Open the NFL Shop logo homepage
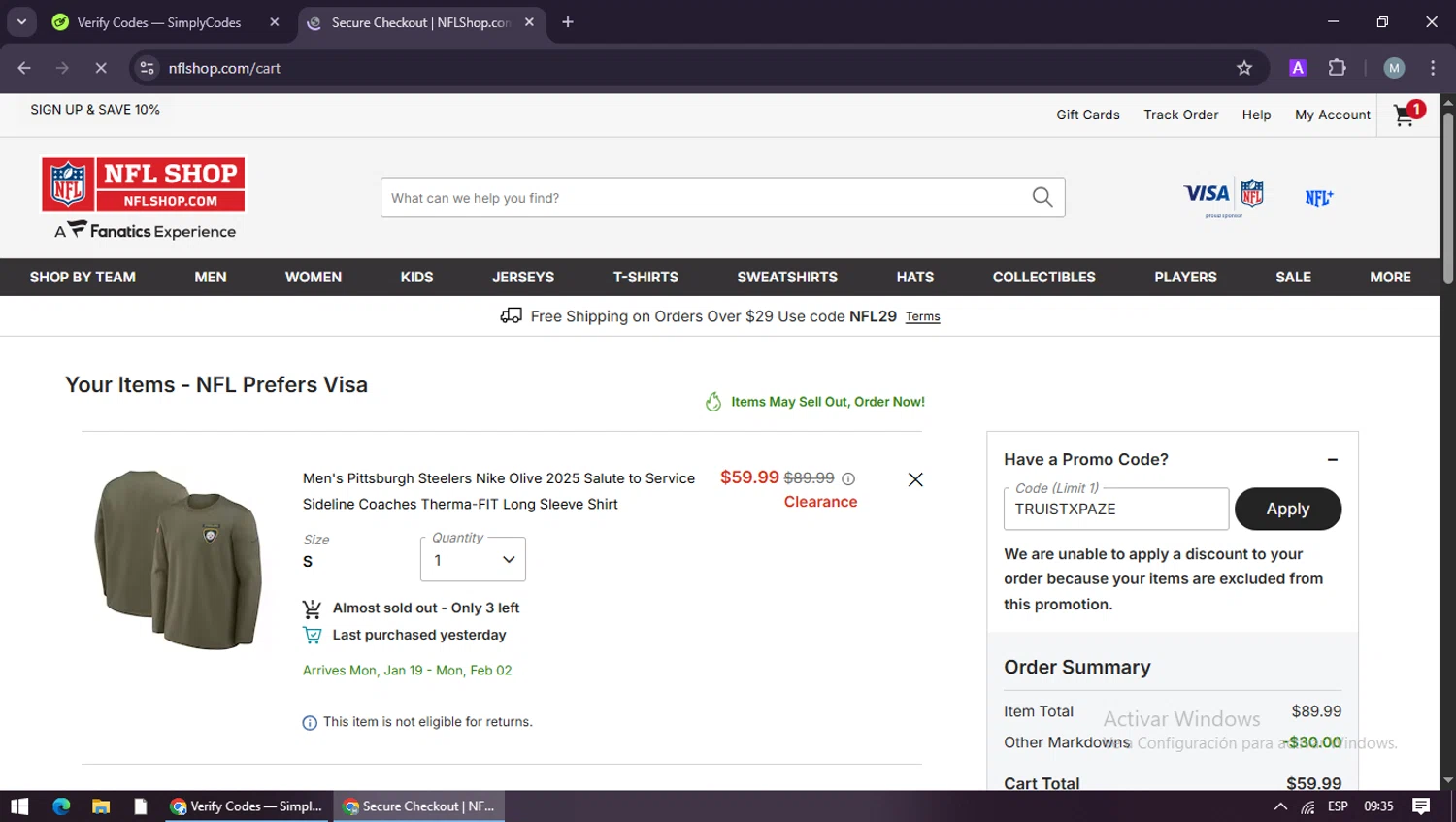This screenshot has height=822, width=1456. coord(144,184)
